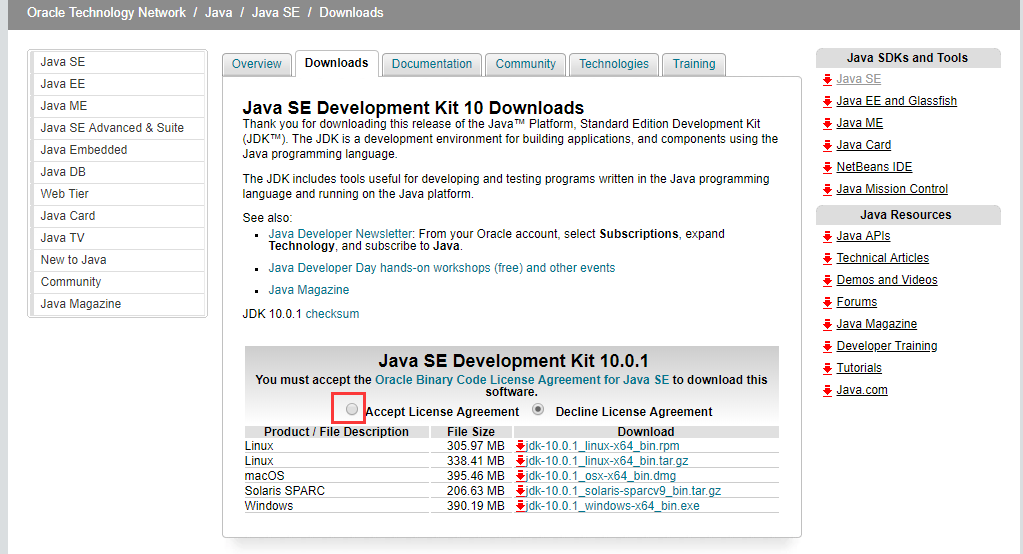Download jdk-10.0.1_linux-x64_bin.tar.gz file link
This screenshot has width=1023, height=554.
point(607,461)
